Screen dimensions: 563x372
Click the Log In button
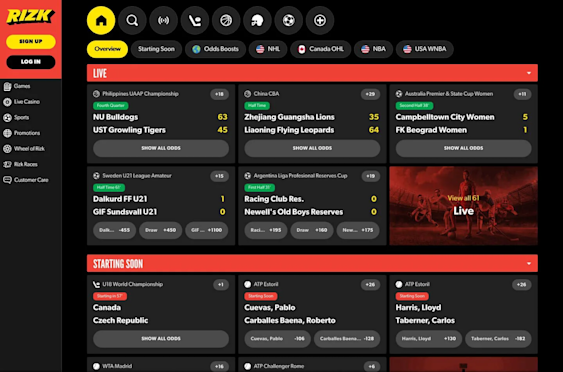click(31, 62)
